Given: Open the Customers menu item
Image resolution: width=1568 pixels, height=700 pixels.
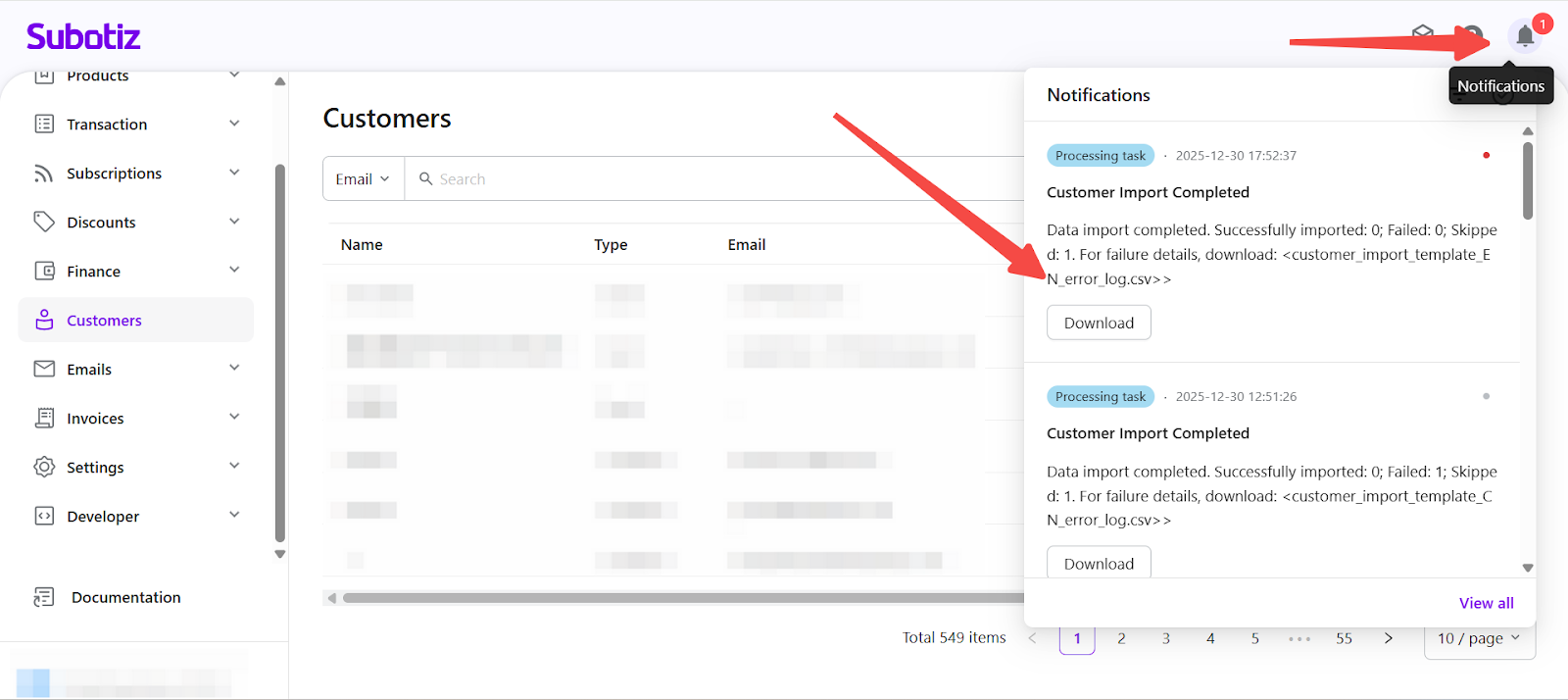Looking at the screenshot, I should [x=104, y=321].
